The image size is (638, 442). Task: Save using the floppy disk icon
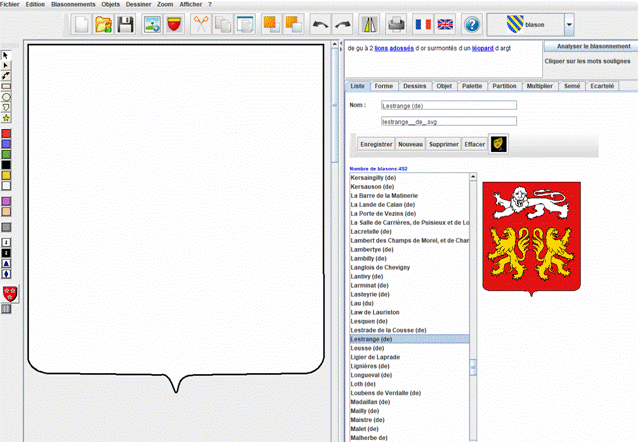coord(127,24)
